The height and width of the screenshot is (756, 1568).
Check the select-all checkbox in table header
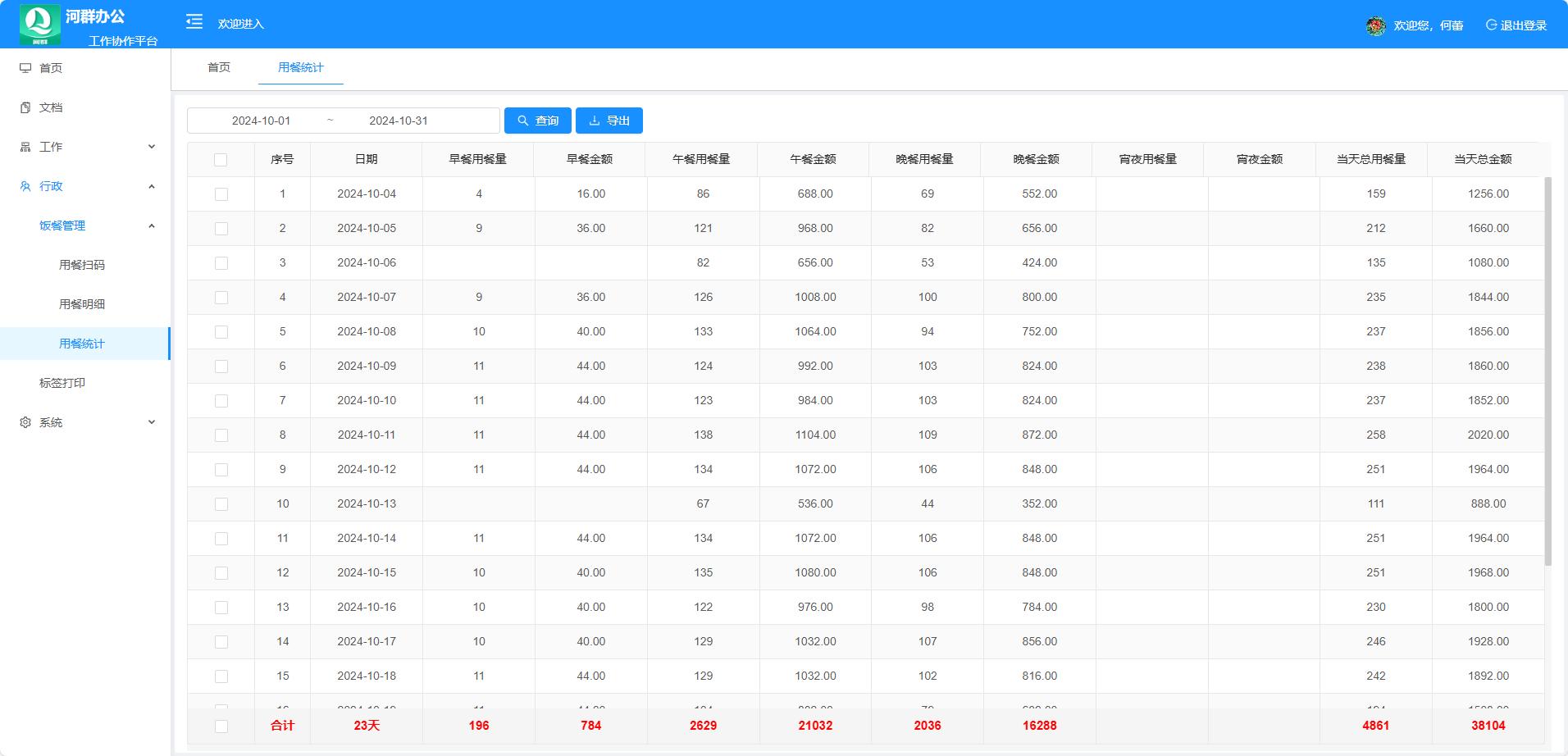221,160
